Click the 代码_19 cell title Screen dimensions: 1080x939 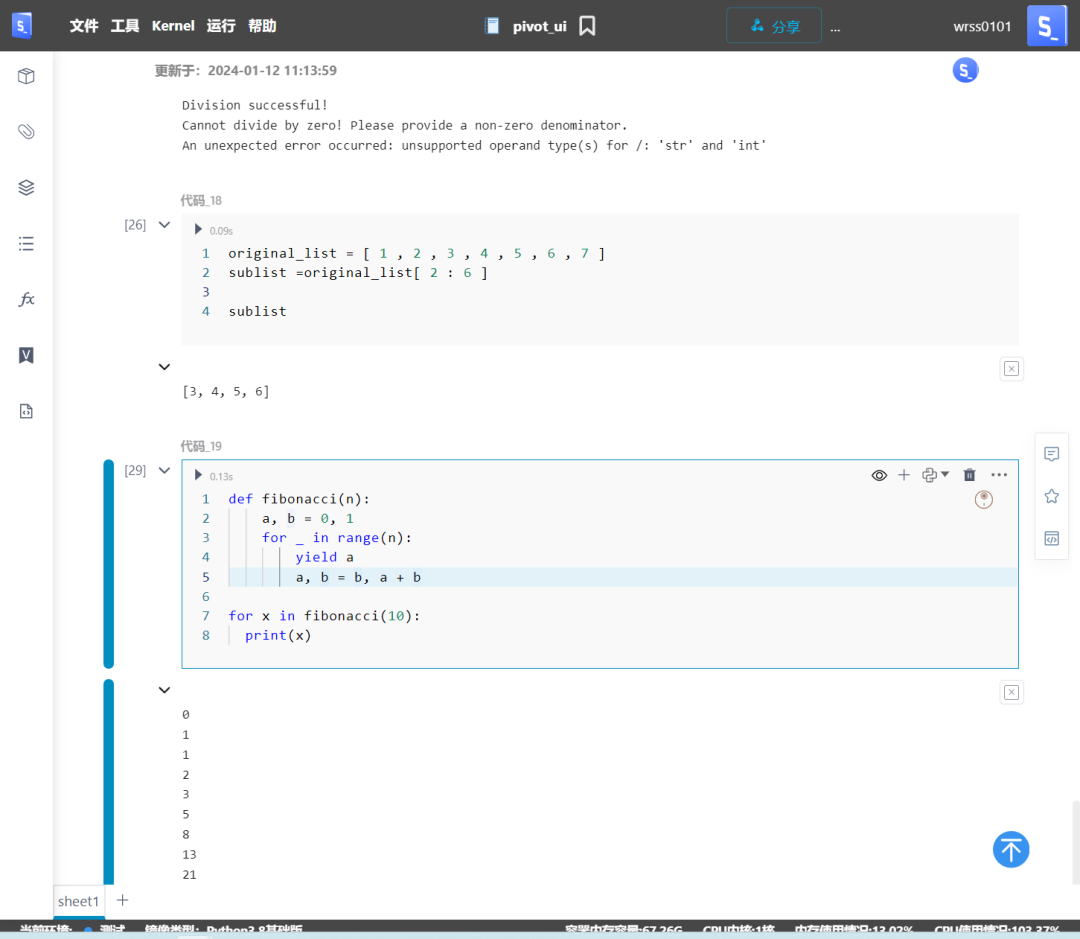201,446
